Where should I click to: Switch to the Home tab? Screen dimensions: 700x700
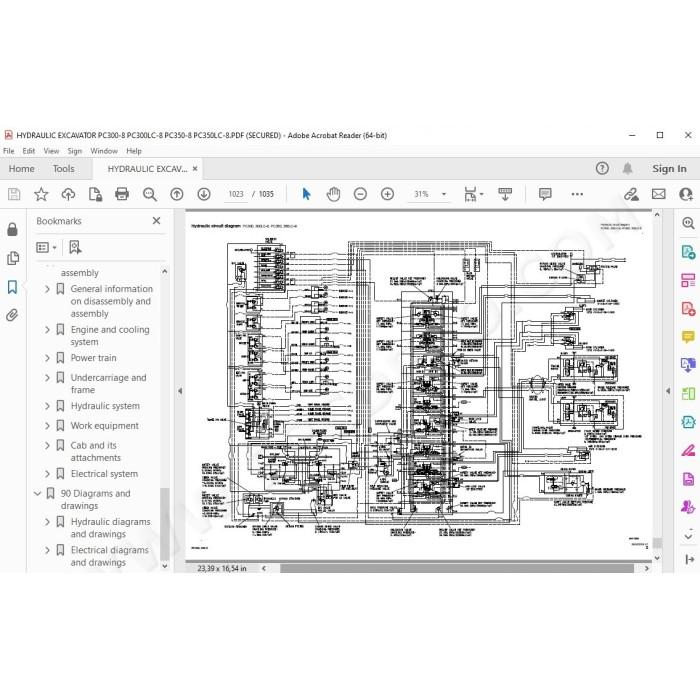point(21,169)
